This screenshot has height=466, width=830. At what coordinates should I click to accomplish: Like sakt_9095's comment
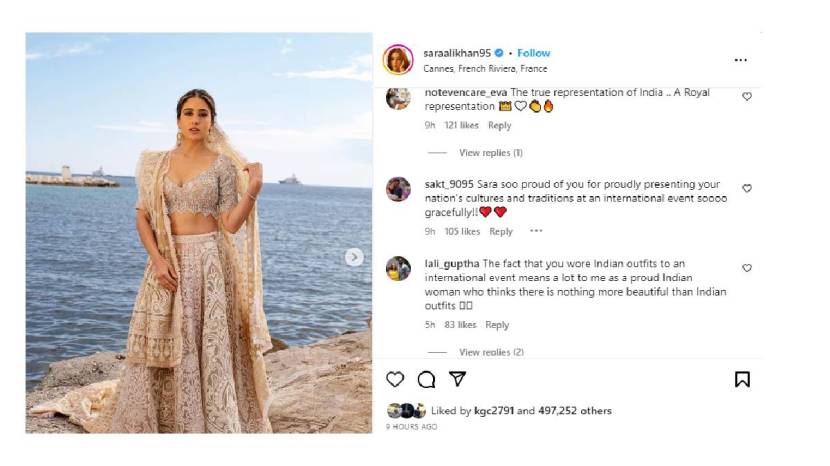tap(747, 188)
